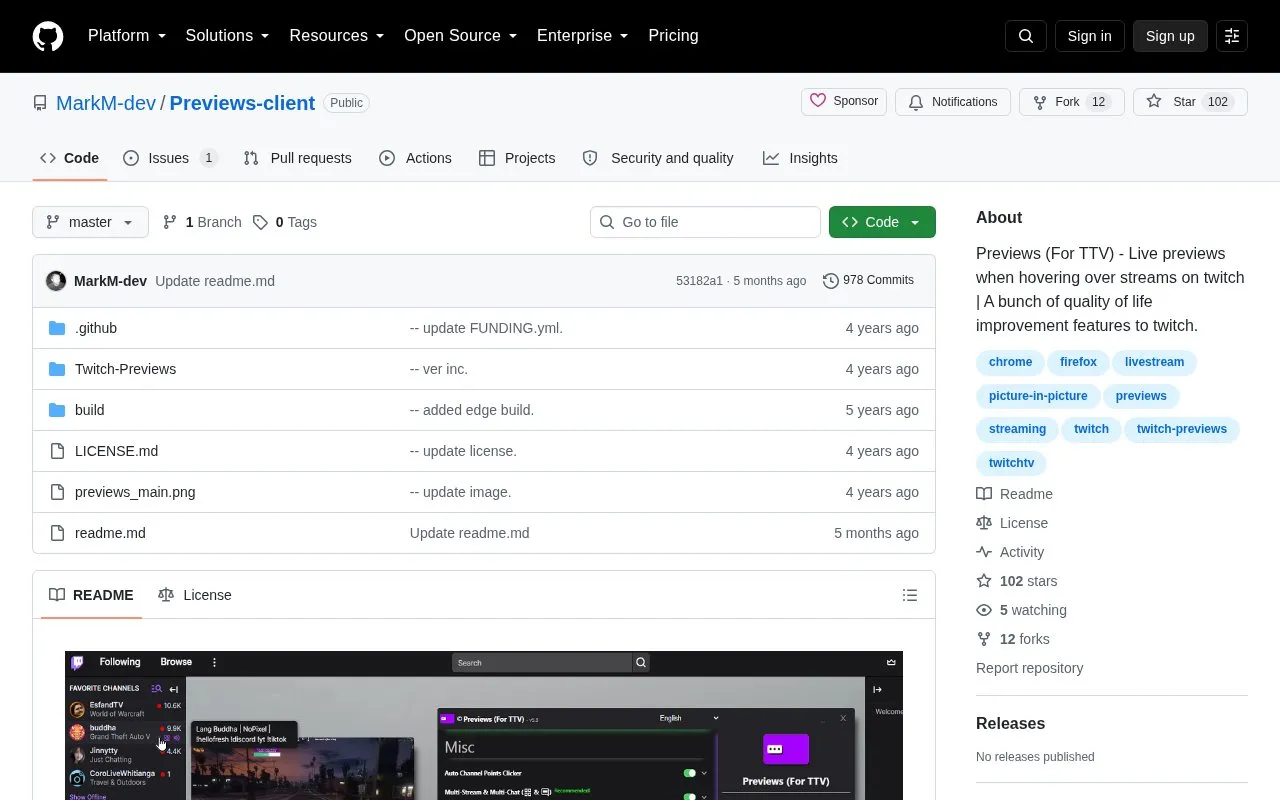The width and height of the screenshot is (1280, 800).
Task: Select the picture-in-picture topic tag
Action: pos(1038,396)
